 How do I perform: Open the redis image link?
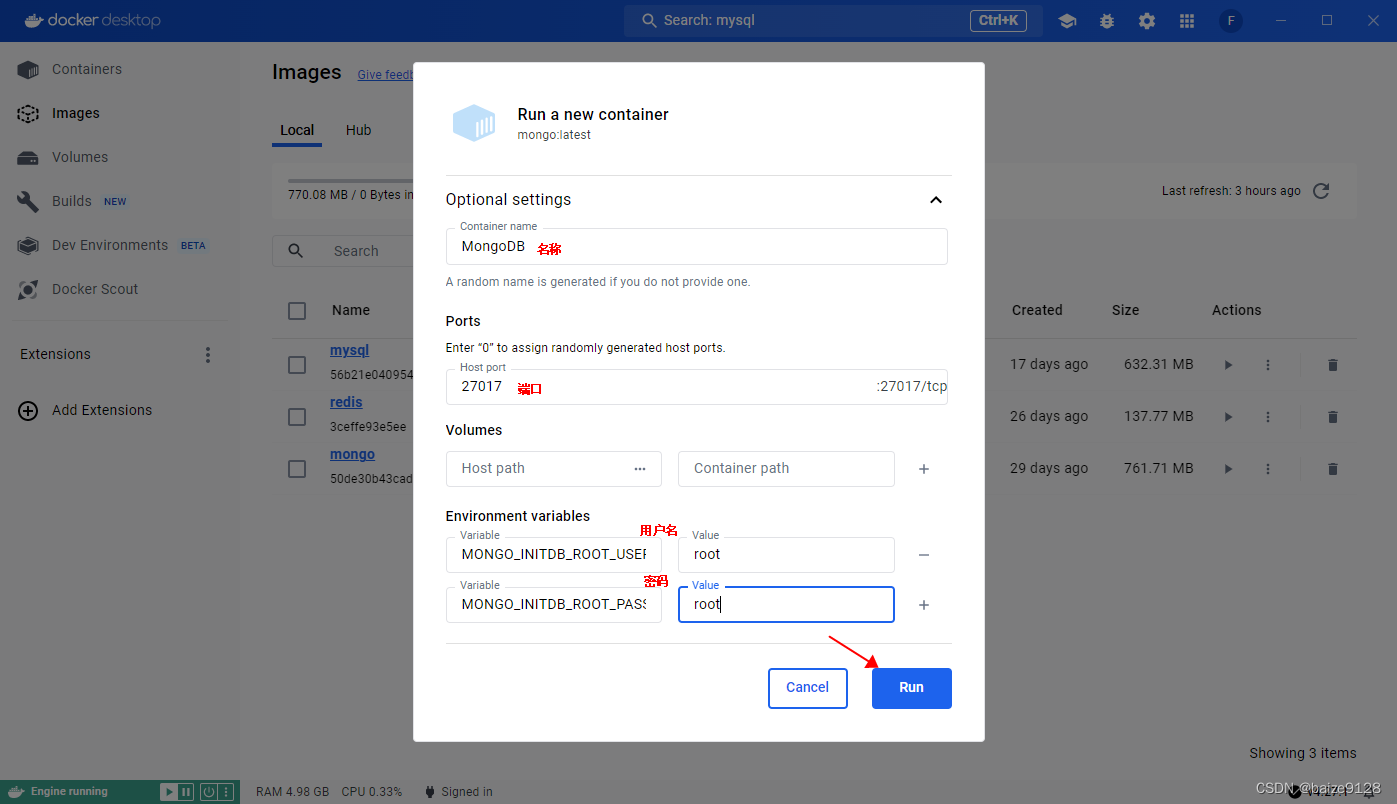coord(346,403)
